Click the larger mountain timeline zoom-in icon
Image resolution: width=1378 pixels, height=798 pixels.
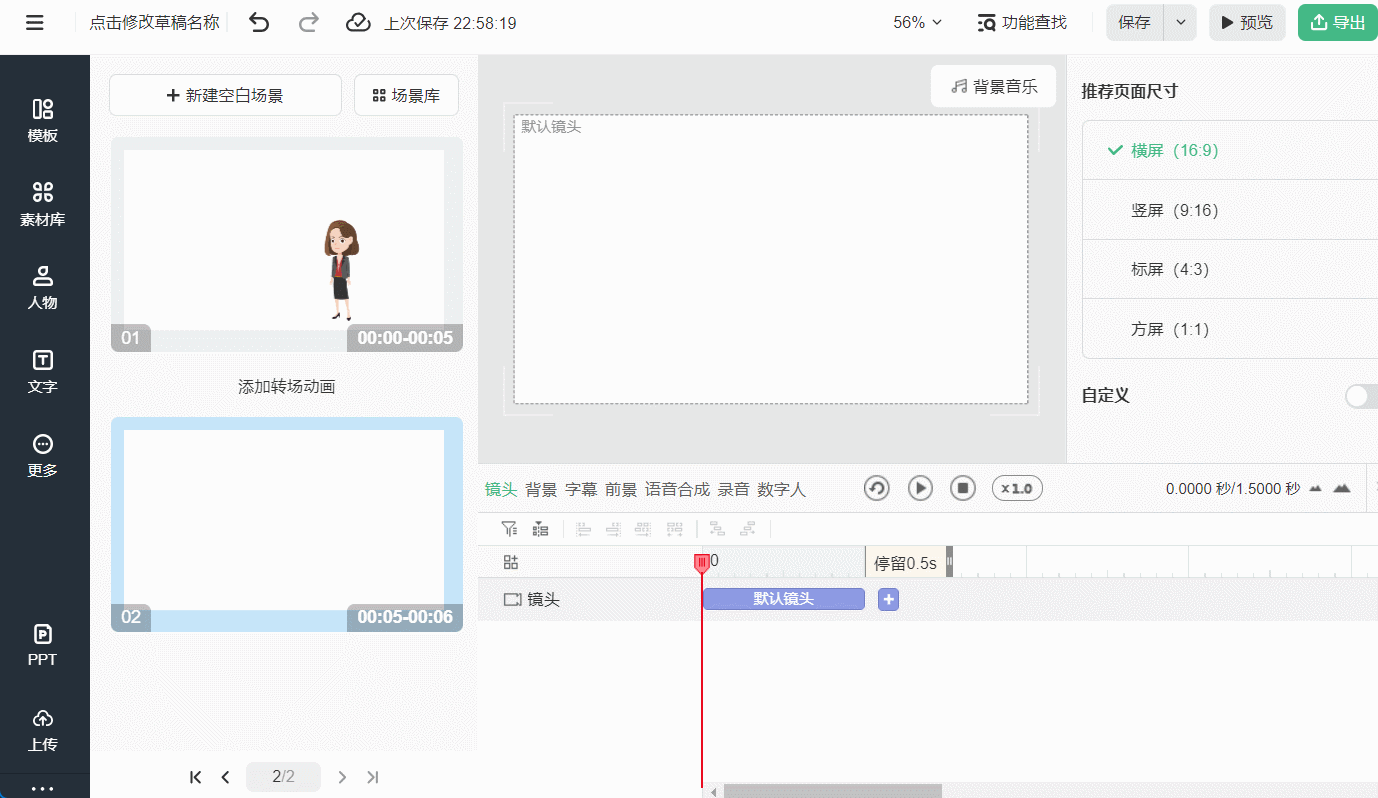point(1342,488)
